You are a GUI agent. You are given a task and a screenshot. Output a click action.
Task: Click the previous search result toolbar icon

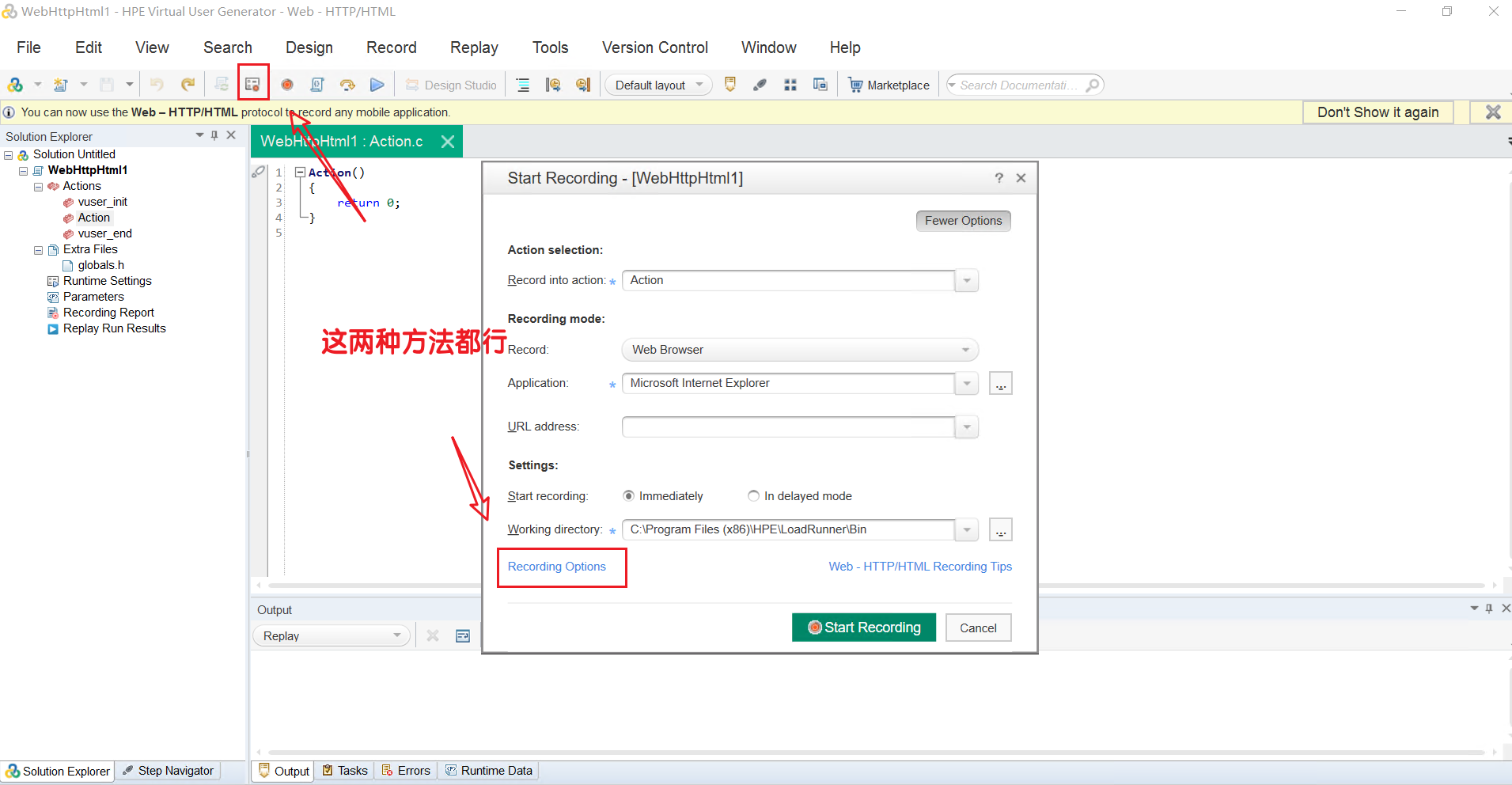(553, 85)
